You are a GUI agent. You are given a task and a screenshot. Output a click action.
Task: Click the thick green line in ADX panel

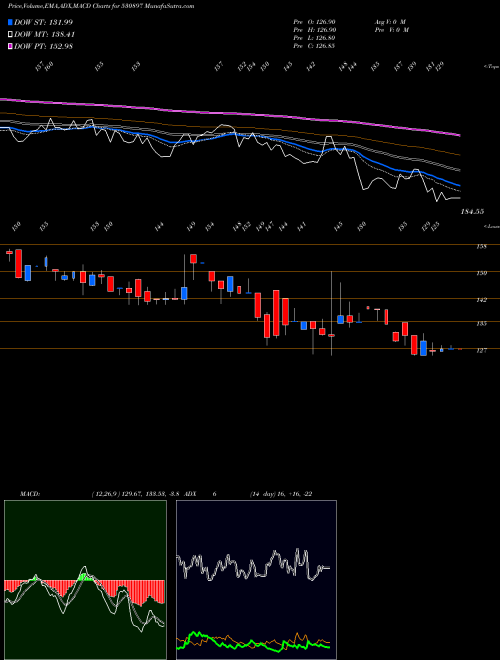pos(253,643)
